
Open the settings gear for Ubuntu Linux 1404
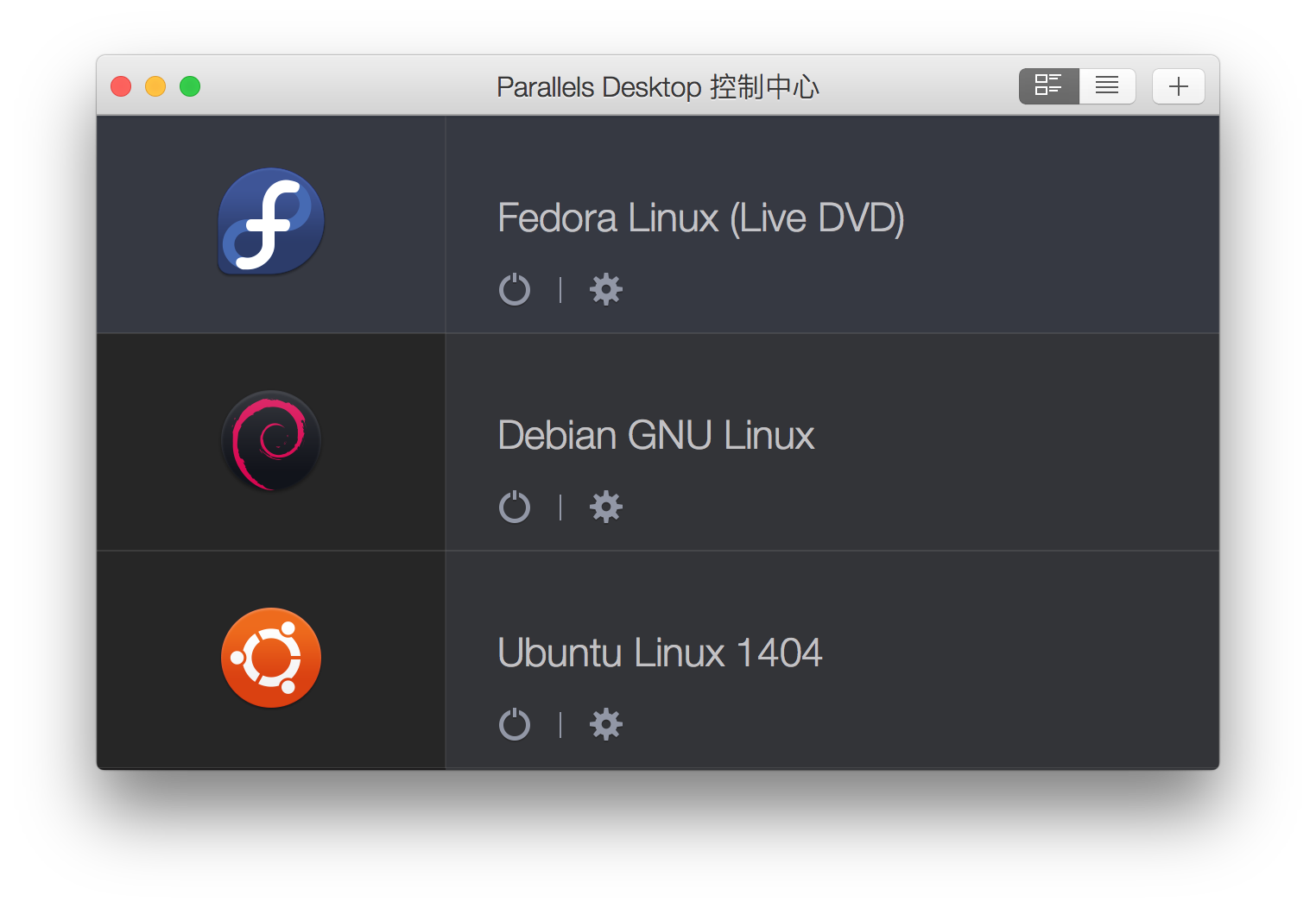(606, 724)
